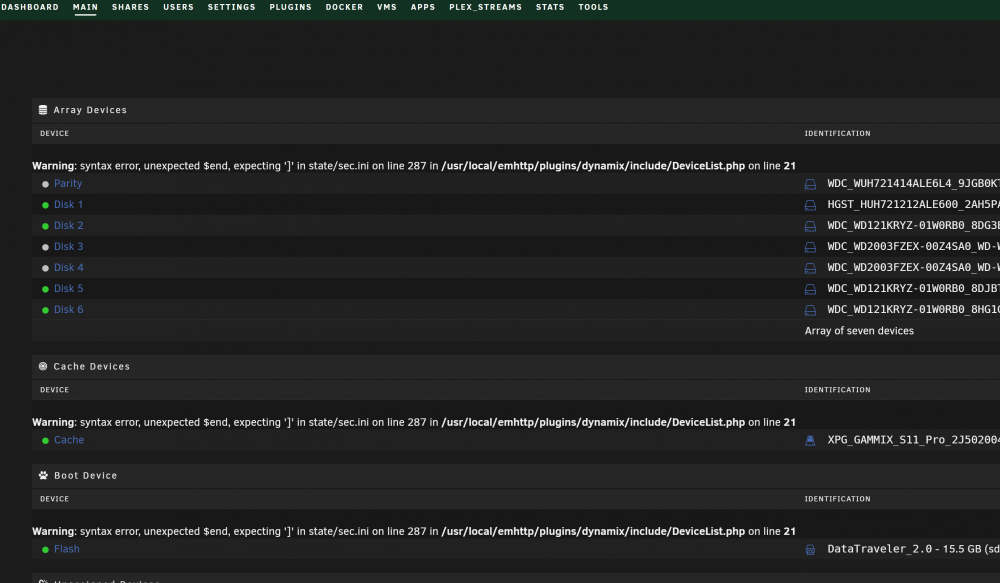
Task: Click the Disk 2 green status dot
Action: click(x=45, y=226)
